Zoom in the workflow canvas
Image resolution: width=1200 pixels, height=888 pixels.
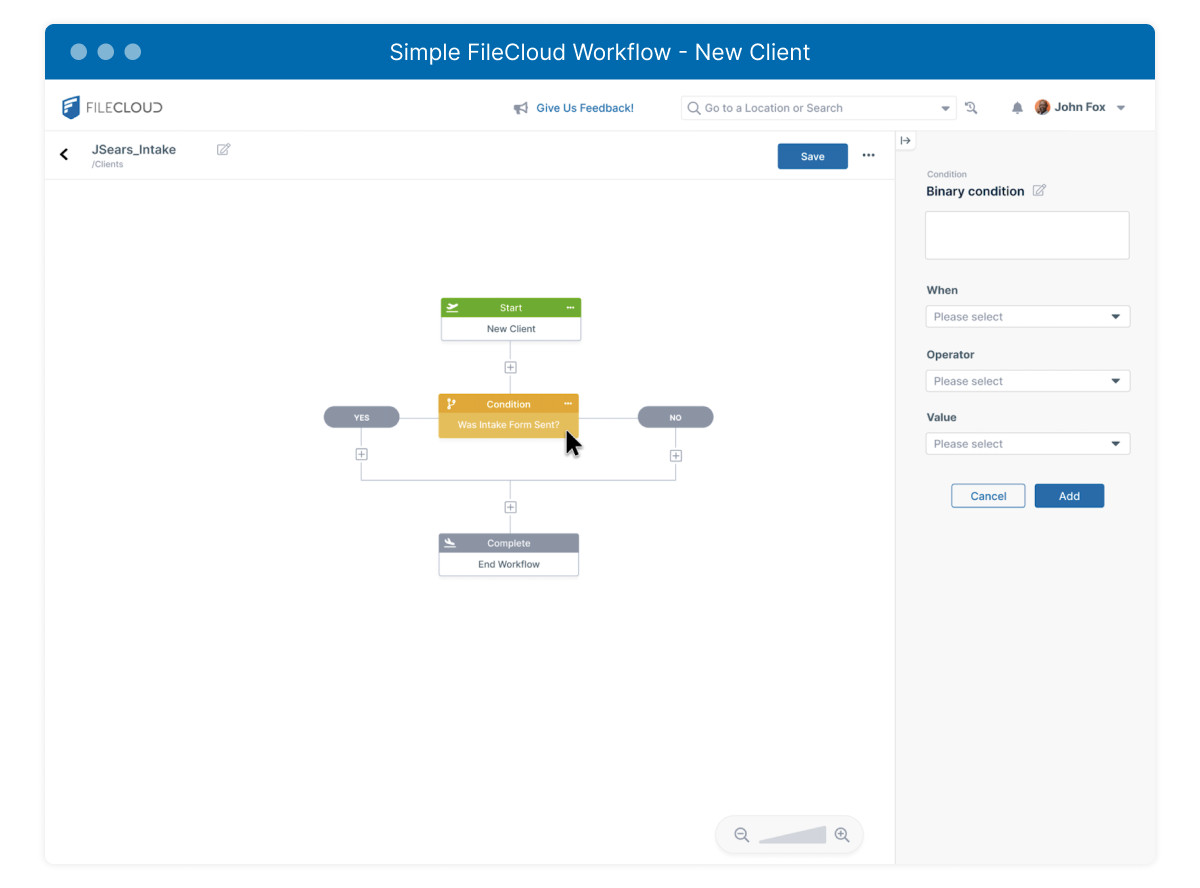(x=842, y=835)
